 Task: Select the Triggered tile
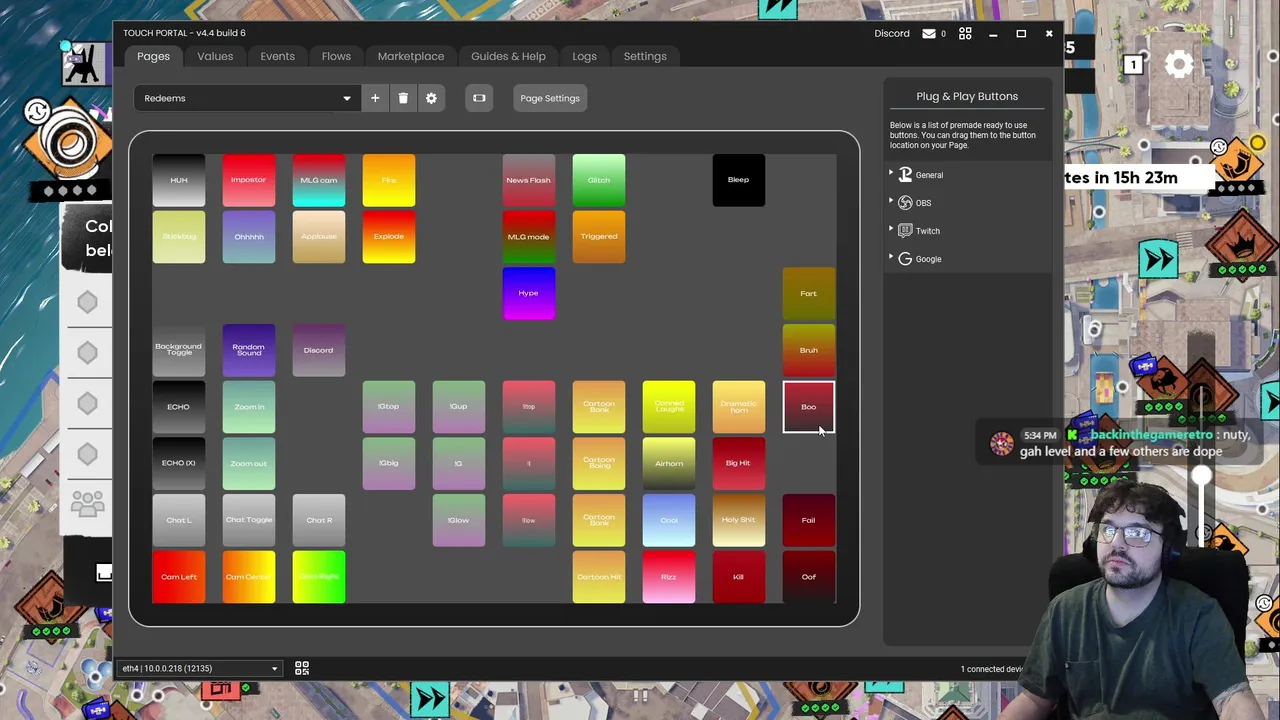tap(599, 237)
